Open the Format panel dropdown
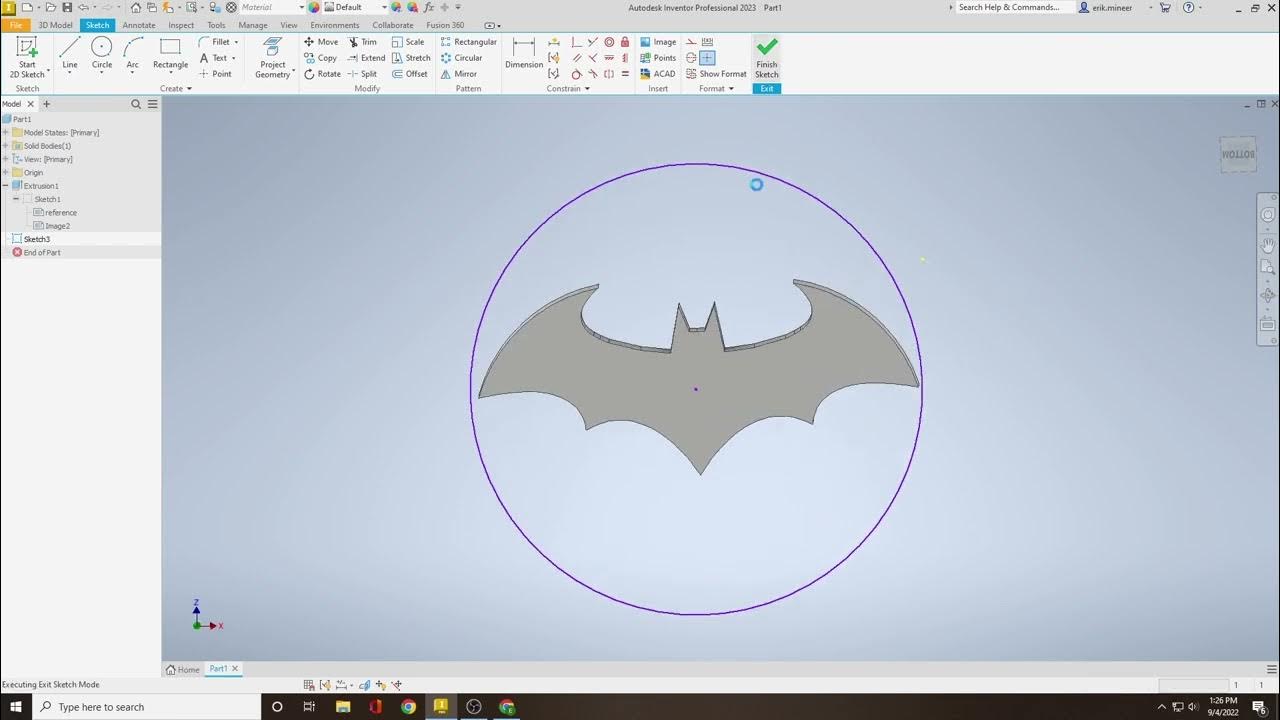This screenshot has height=720, width=1280. tap(716, 89)
